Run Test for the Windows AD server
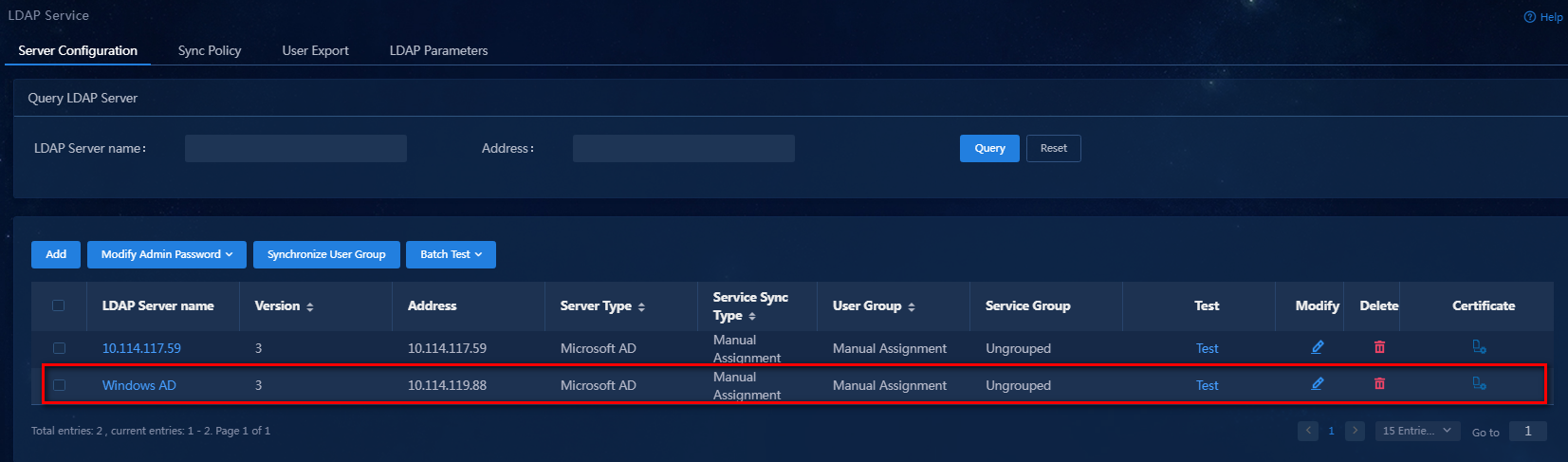Viewport: 1568px width, 462px height. [x=1207, y=385]
